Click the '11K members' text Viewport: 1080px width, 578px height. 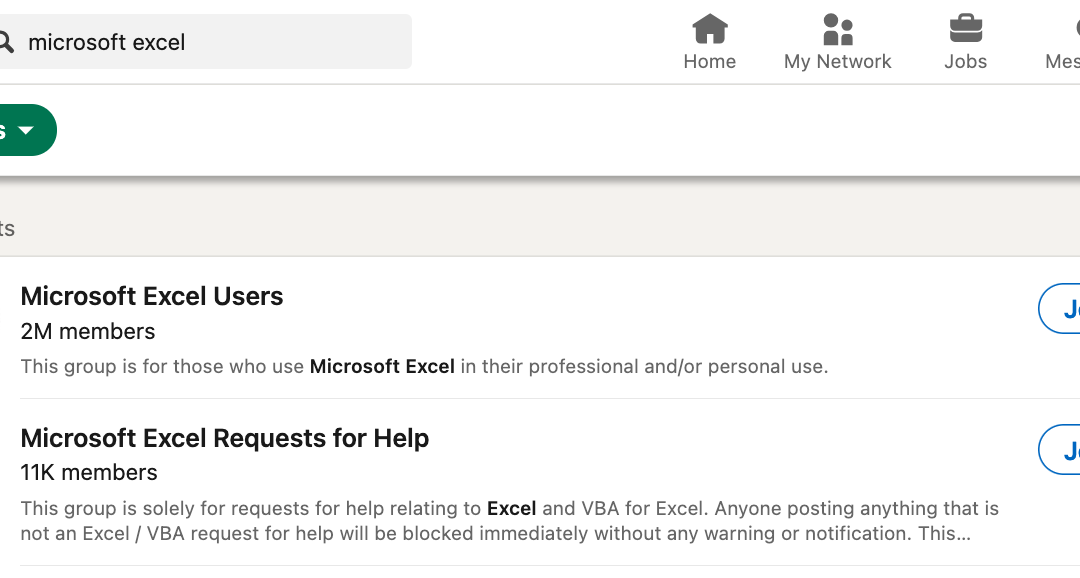(x=89, y=472)
